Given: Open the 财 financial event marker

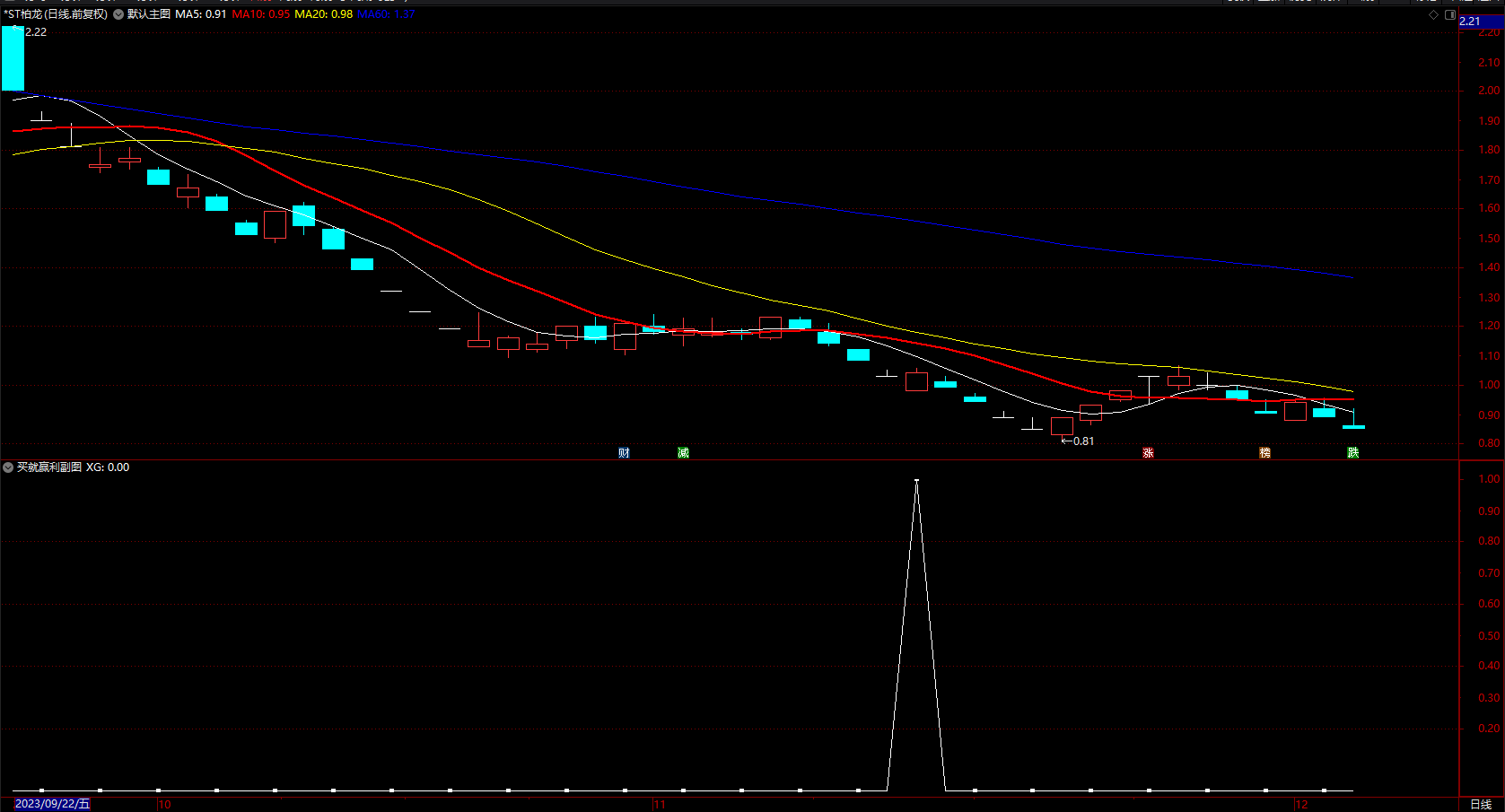Looking at the screenshot, I should (x=625, y=453).
